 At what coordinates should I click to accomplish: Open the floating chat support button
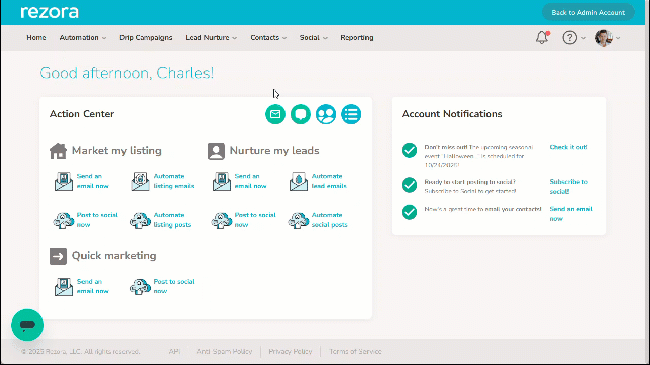pyautogui.click(x=27, y=325)
